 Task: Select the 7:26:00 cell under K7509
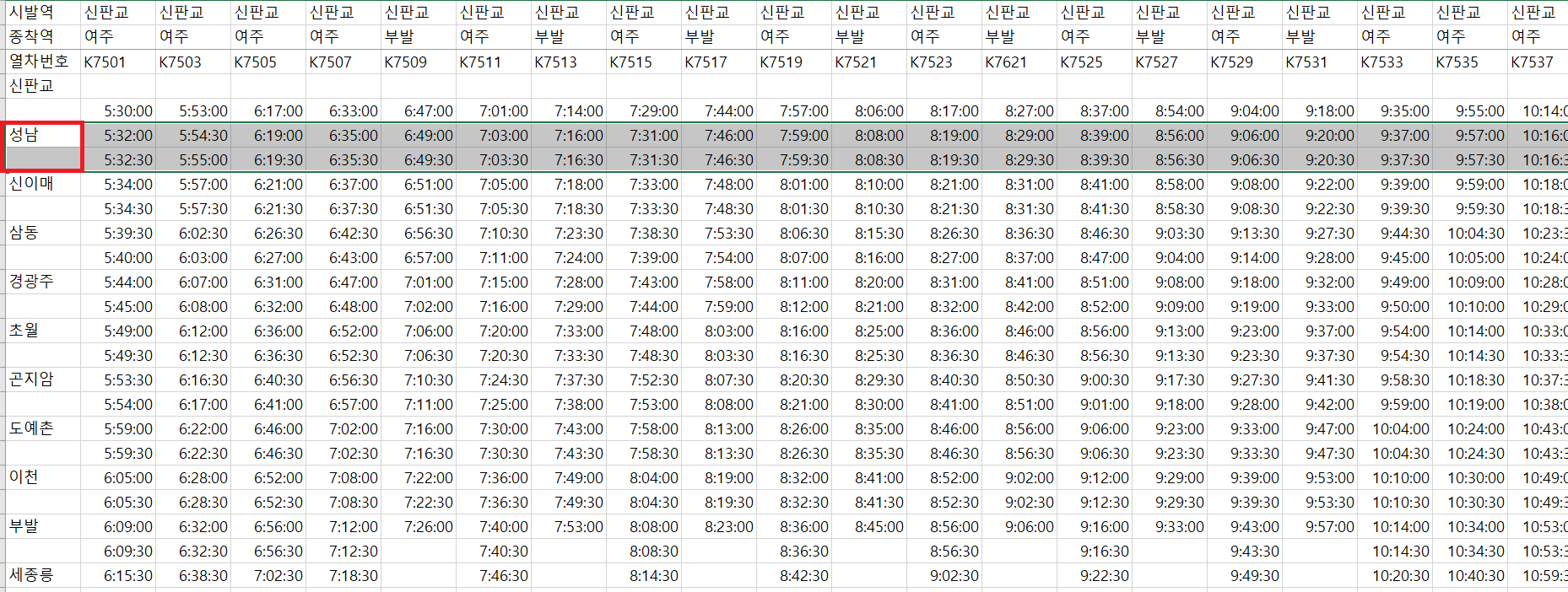pyautogui.click(x=419, y=526)
